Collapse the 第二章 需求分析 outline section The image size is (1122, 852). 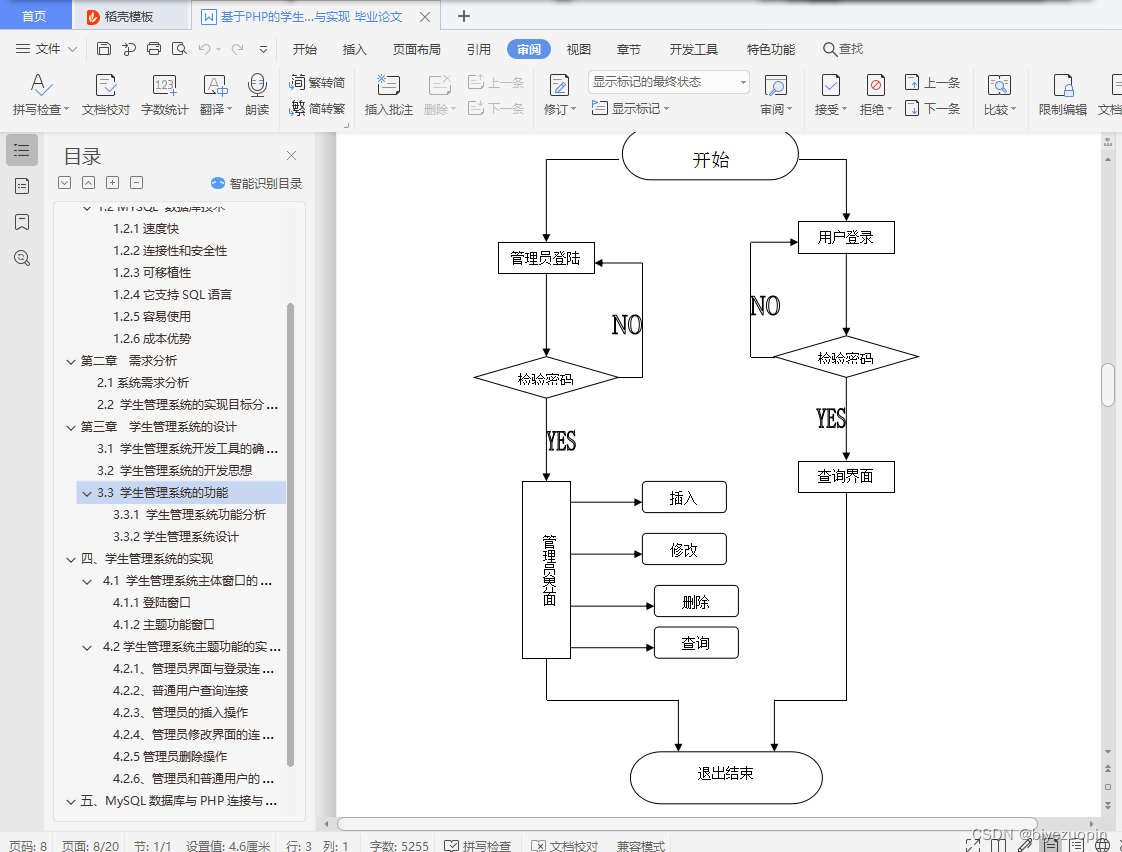[x=70, y=360]
